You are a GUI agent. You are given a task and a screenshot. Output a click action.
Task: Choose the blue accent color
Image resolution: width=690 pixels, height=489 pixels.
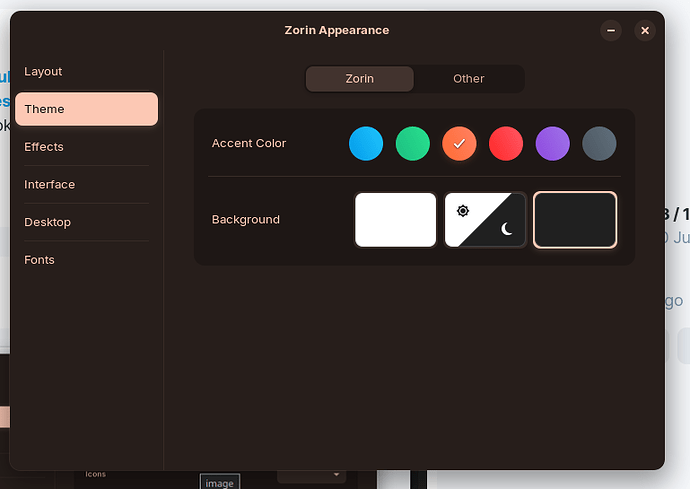(366, 143)
